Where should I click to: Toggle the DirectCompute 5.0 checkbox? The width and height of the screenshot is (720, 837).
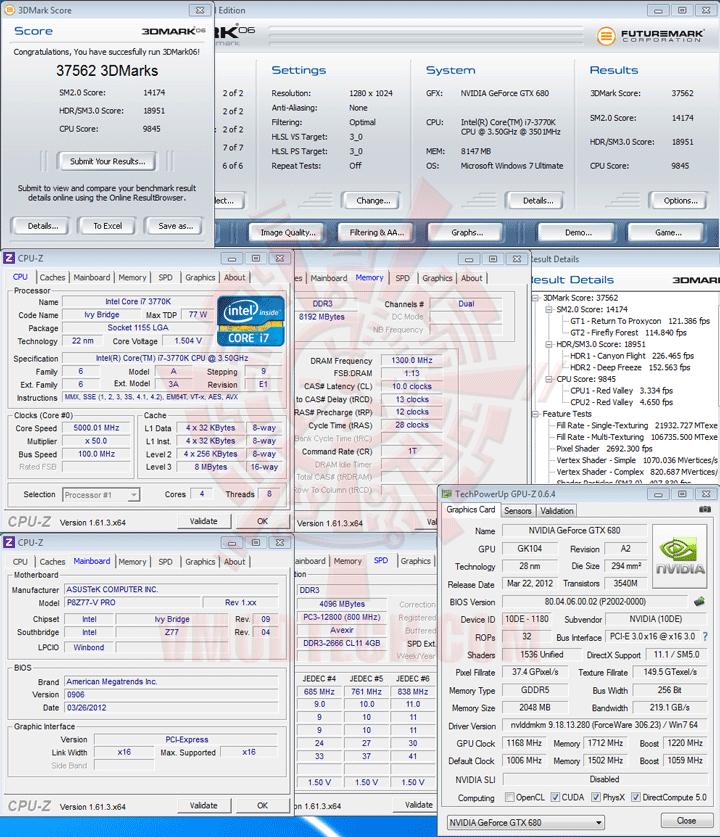coord(636,797)
